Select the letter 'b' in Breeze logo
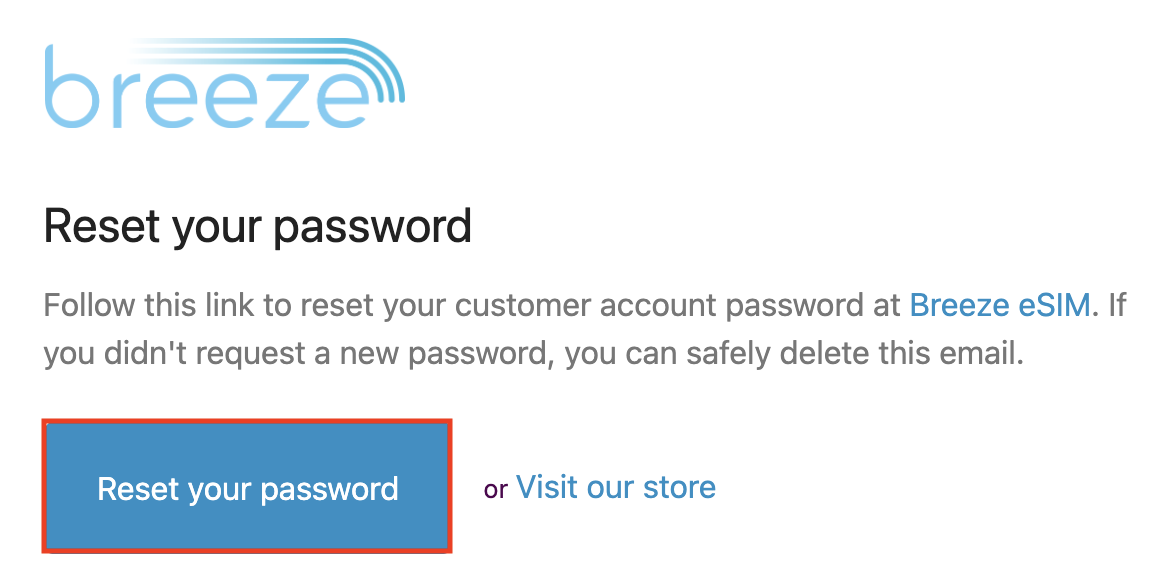The height and width of the screenshot is (586, 1158). click(70, 86)
